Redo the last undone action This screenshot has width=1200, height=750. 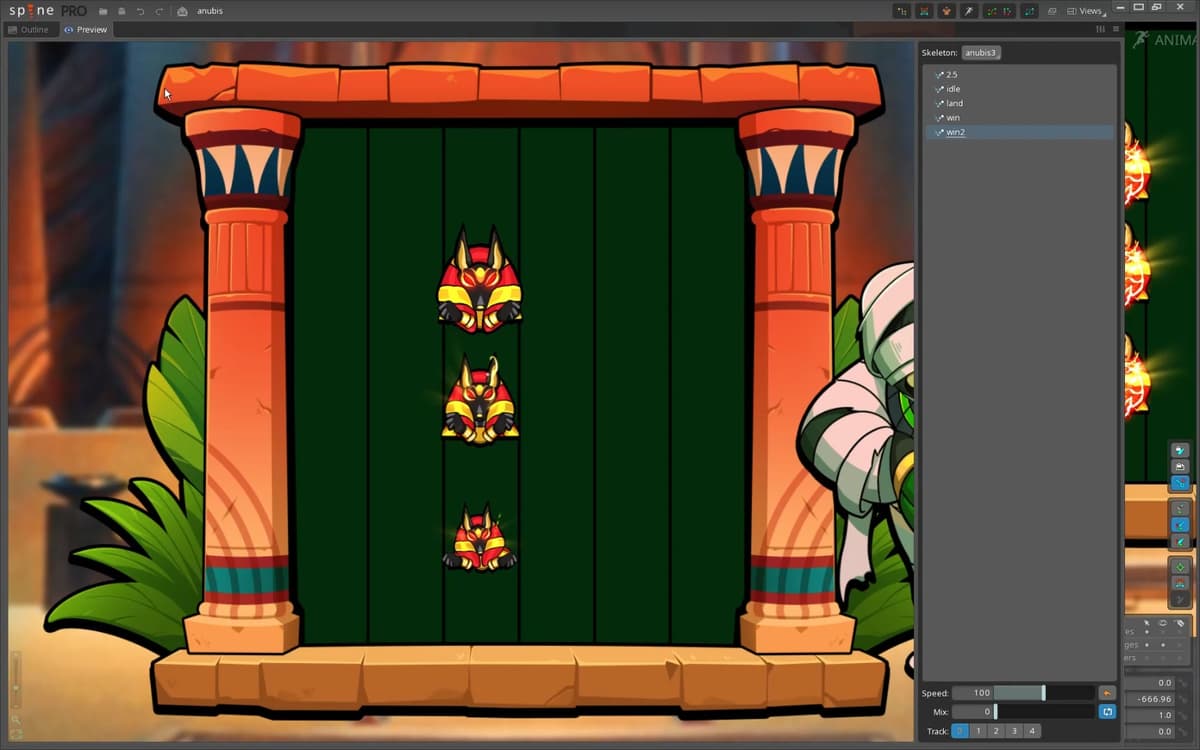tap(158, 11)
